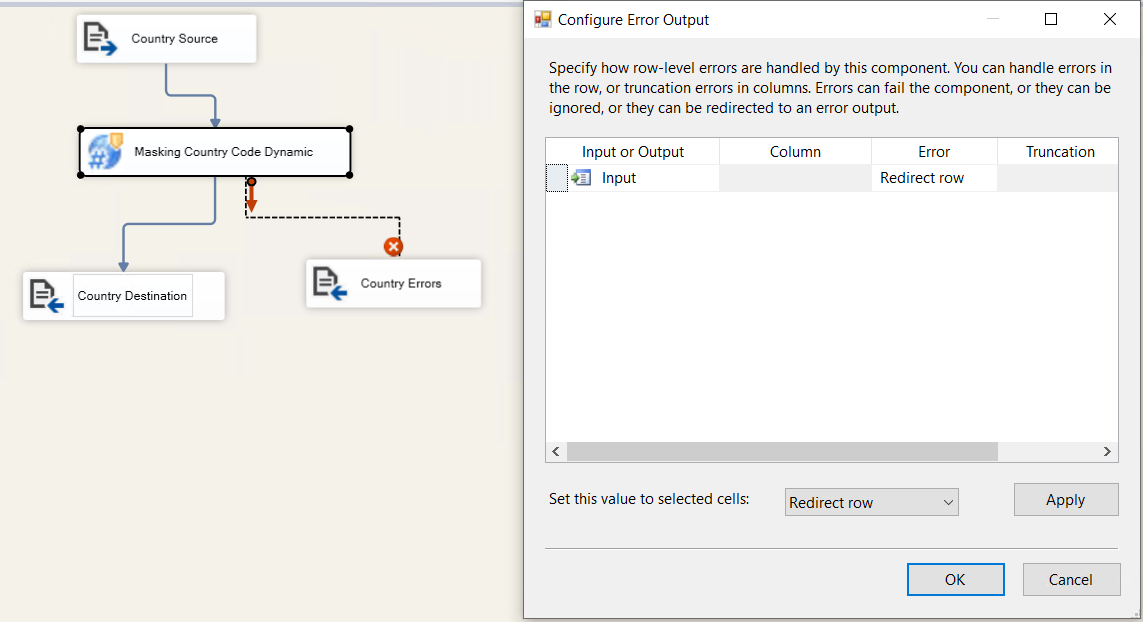Click the Error column header
The width and height of the screenshot is (1143, 622).
933,152
